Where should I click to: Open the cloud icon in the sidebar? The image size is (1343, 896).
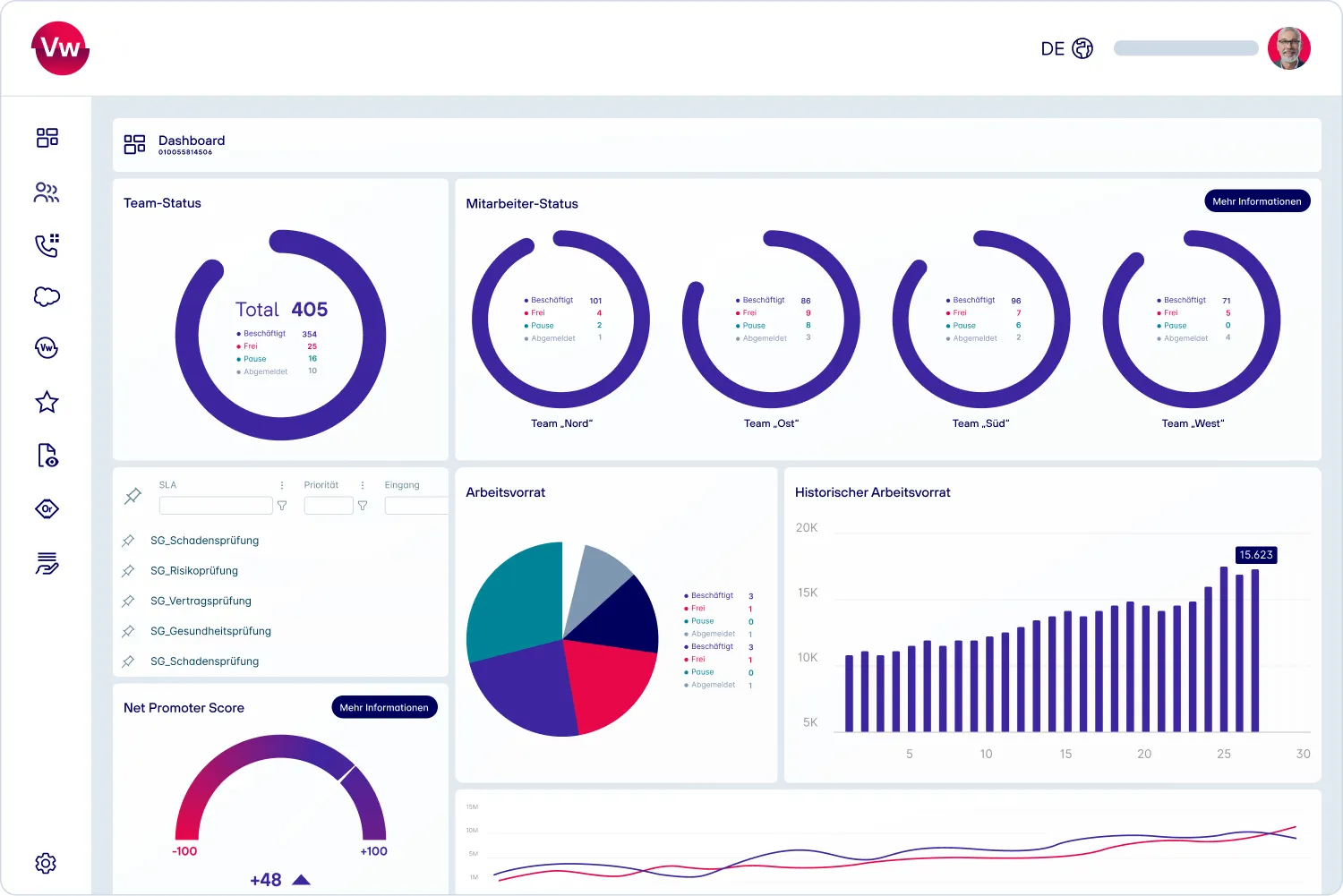(47, 296)
